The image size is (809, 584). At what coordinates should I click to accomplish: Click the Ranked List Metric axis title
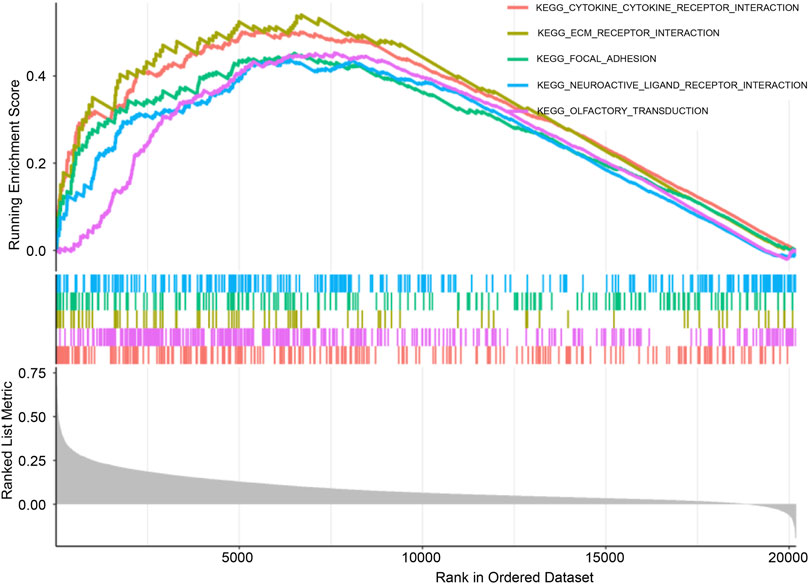pos(7,440)
